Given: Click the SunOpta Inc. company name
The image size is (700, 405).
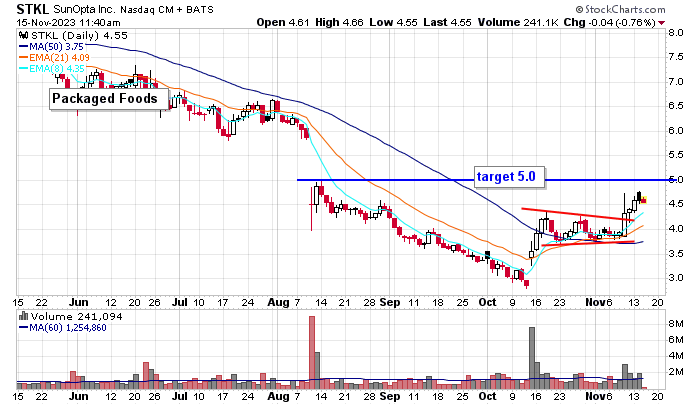Looking at the screenshot, I should [x=83, y=9].
